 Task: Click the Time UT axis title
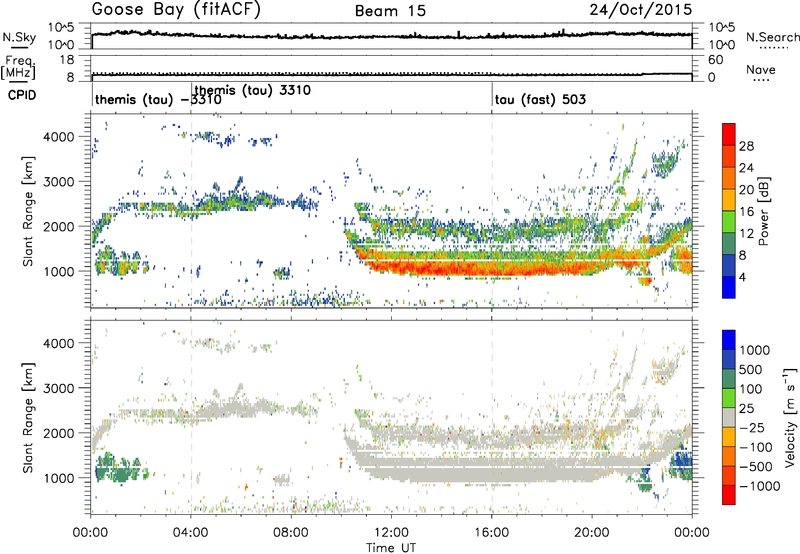tap(391, 548)
